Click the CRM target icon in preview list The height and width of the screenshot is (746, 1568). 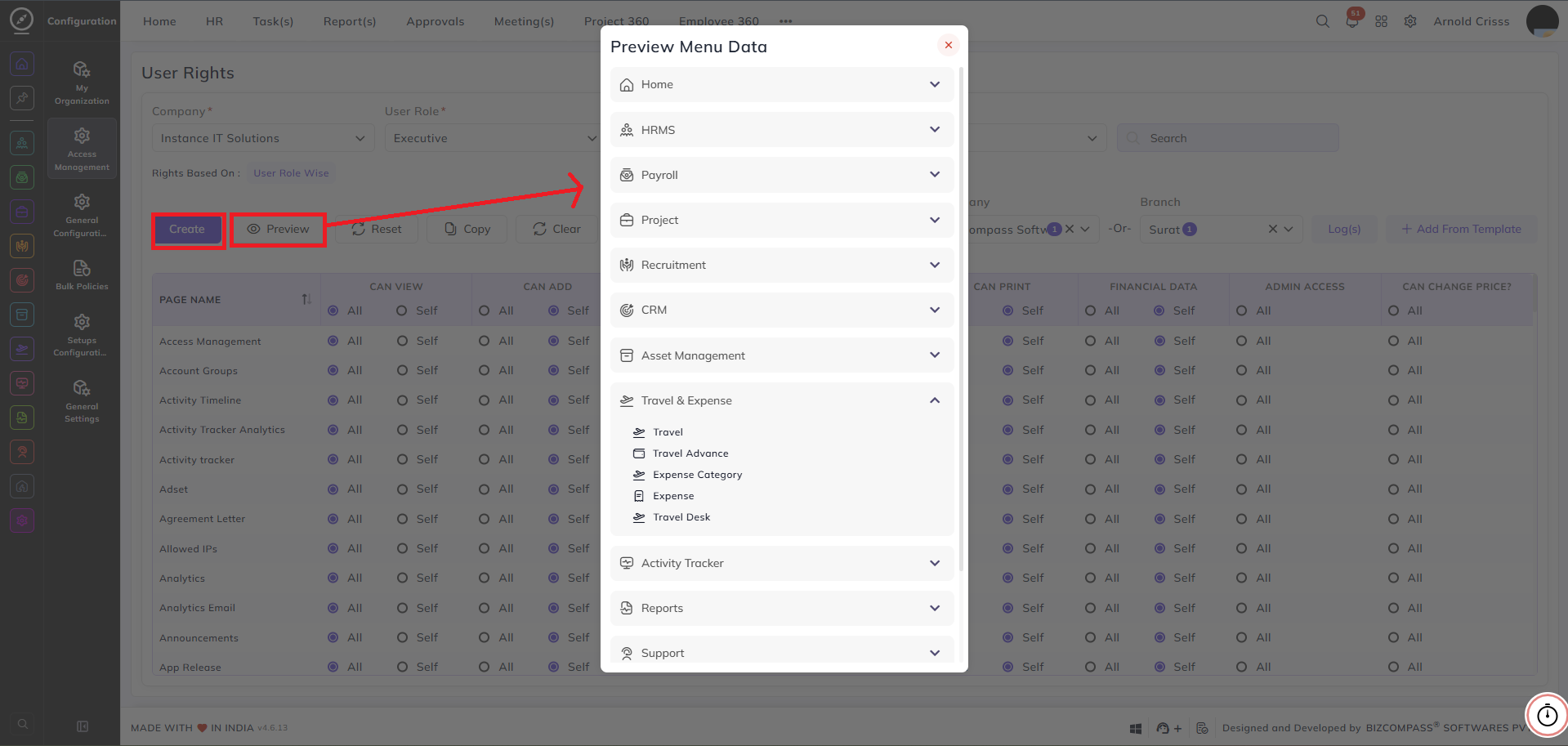click(627, 310)
